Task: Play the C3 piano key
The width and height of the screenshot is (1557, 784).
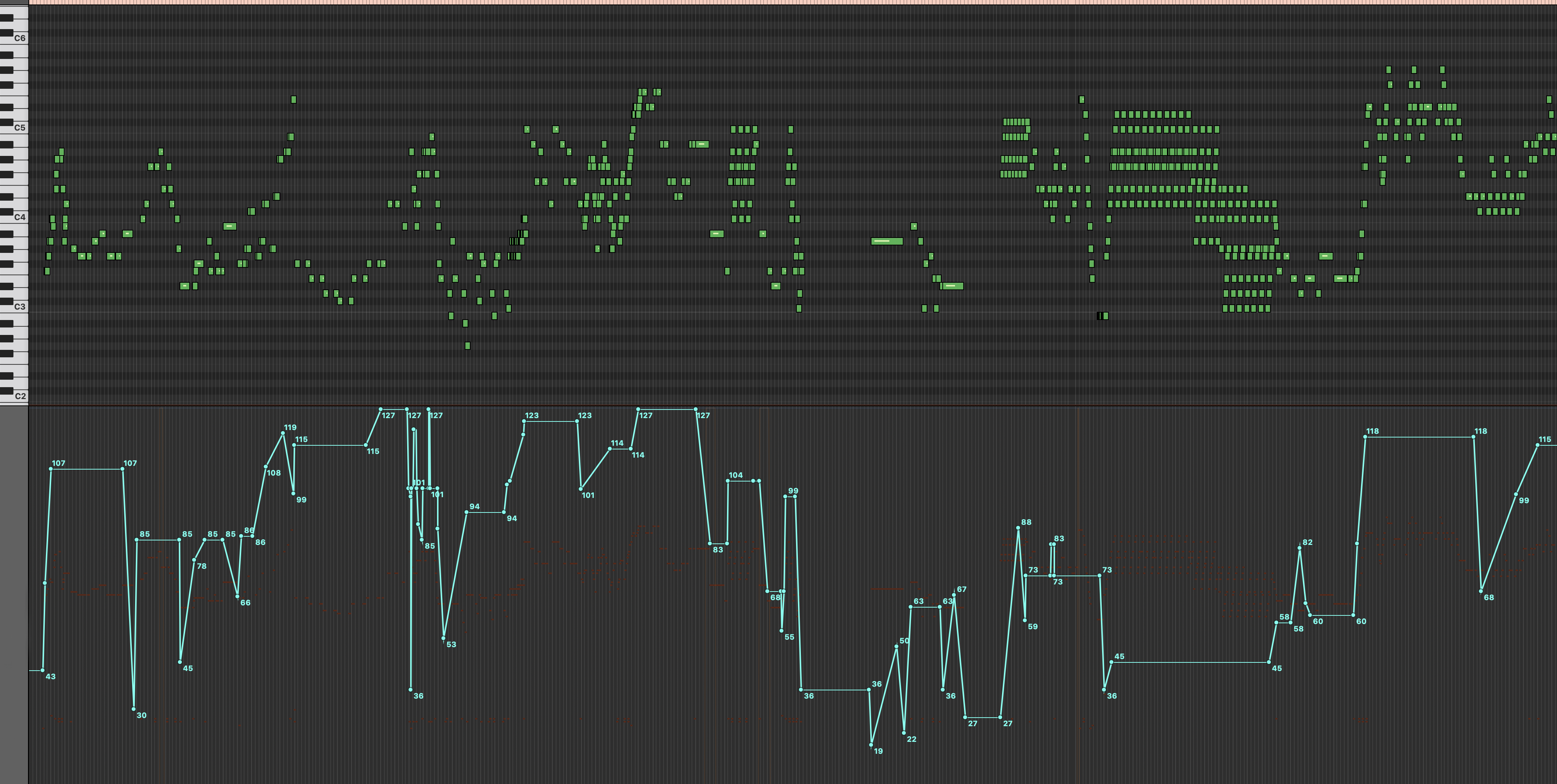Action: tap(19, 306)
